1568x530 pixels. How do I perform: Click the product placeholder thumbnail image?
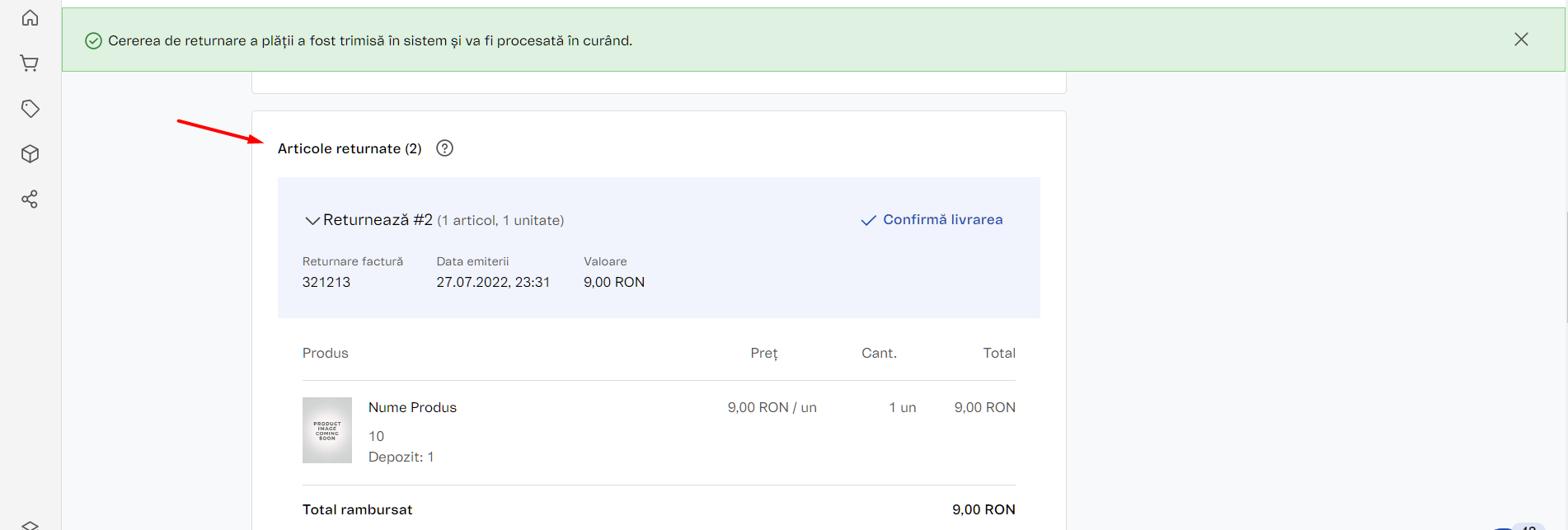(x=327, y=430)
